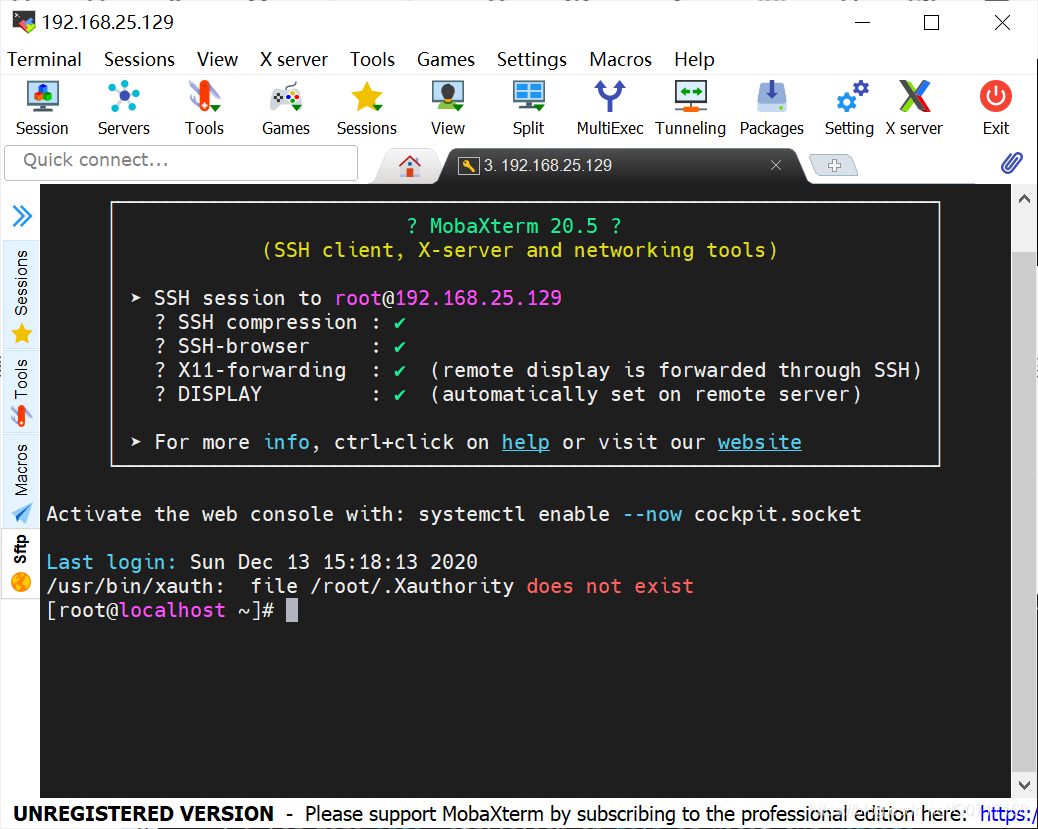Image resolution: width=1038 pixels, height=829 pixels.
Task: Open the View toolbar icon
Action: pyautogui.click(x=448, y=108)
